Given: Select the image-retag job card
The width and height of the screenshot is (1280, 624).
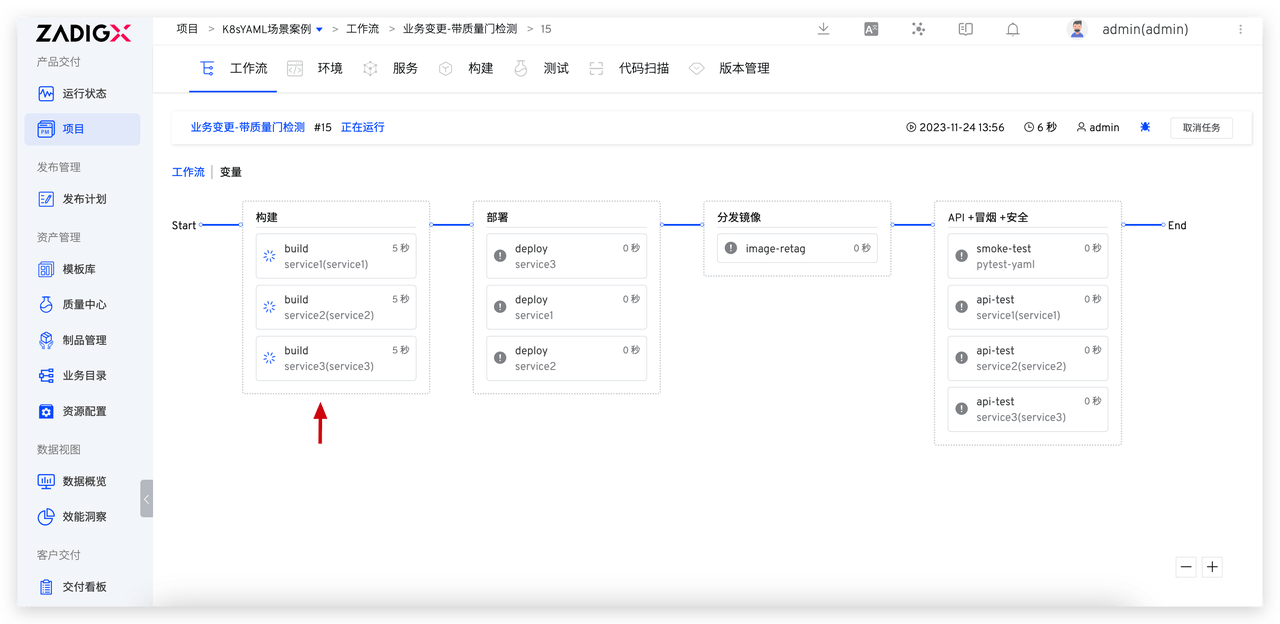Looking at the screenshot, I should tap(797, 249).
